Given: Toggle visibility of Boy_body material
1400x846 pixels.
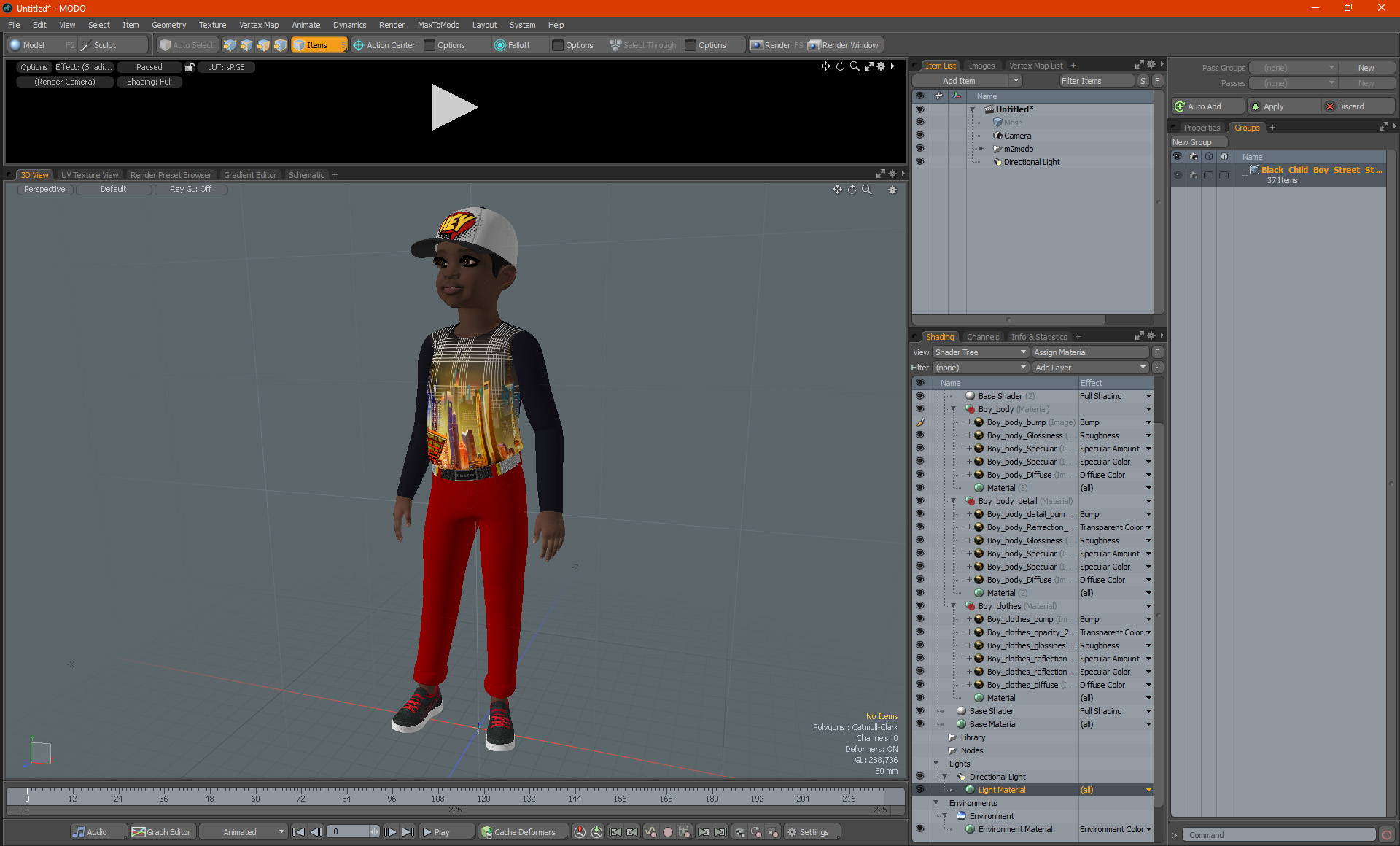Looking at the screenshot, I should [919, 409].
